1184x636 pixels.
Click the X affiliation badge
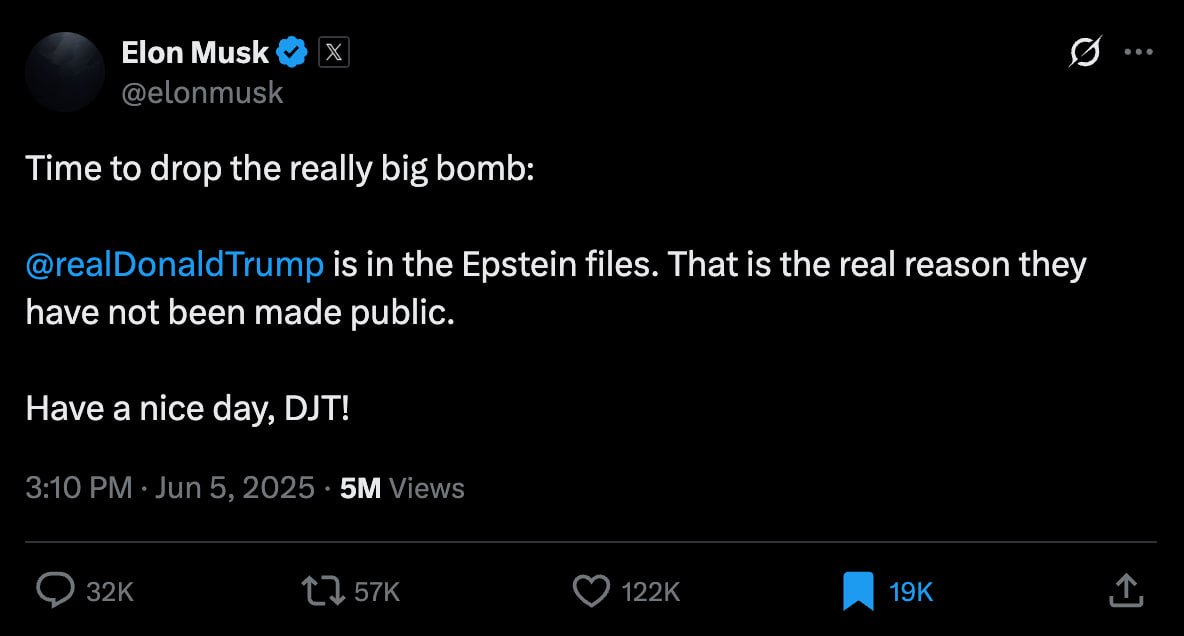[x=334, y=53]
